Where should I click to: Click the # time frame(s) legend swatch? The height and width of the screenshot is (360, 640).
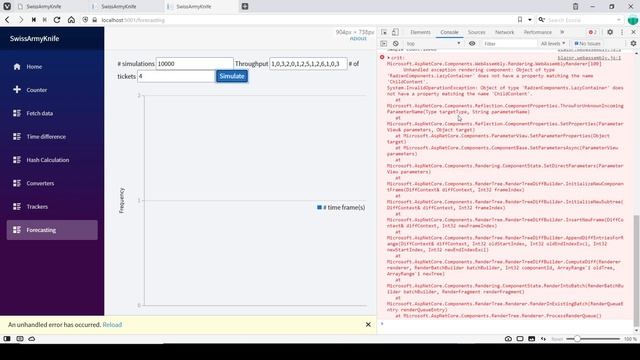[x=319, y=207]
